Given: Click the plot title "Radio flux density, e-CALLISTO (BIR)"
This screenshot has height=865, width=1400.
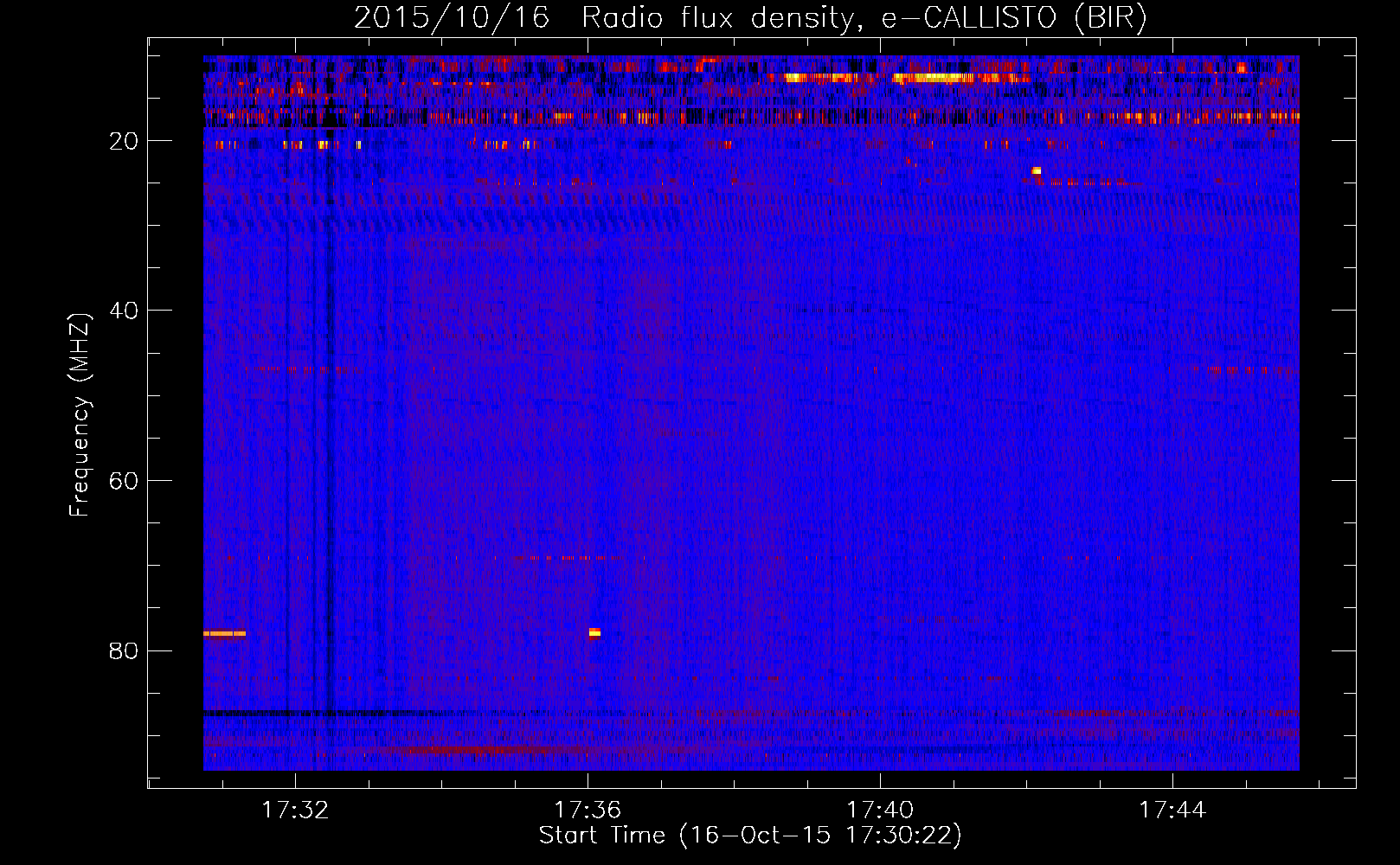Looking at the screenshot, I should 864,18.
